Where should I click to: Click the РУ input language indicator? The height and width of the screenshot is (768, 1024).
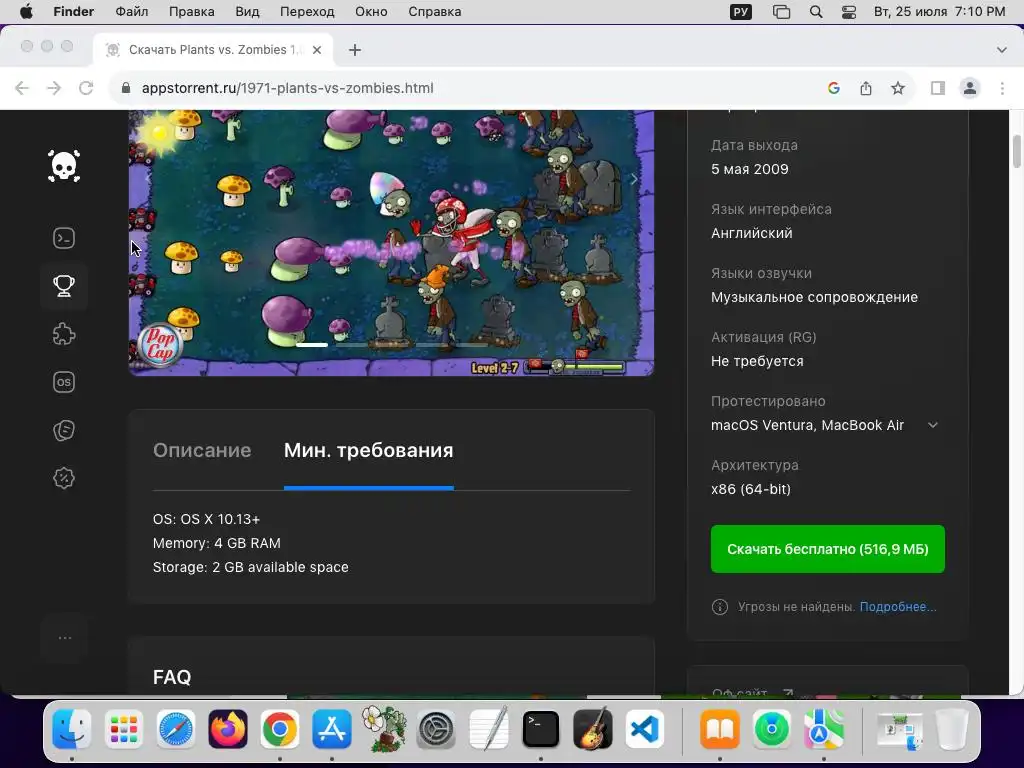pyautogui.click(x=741, y=12)
